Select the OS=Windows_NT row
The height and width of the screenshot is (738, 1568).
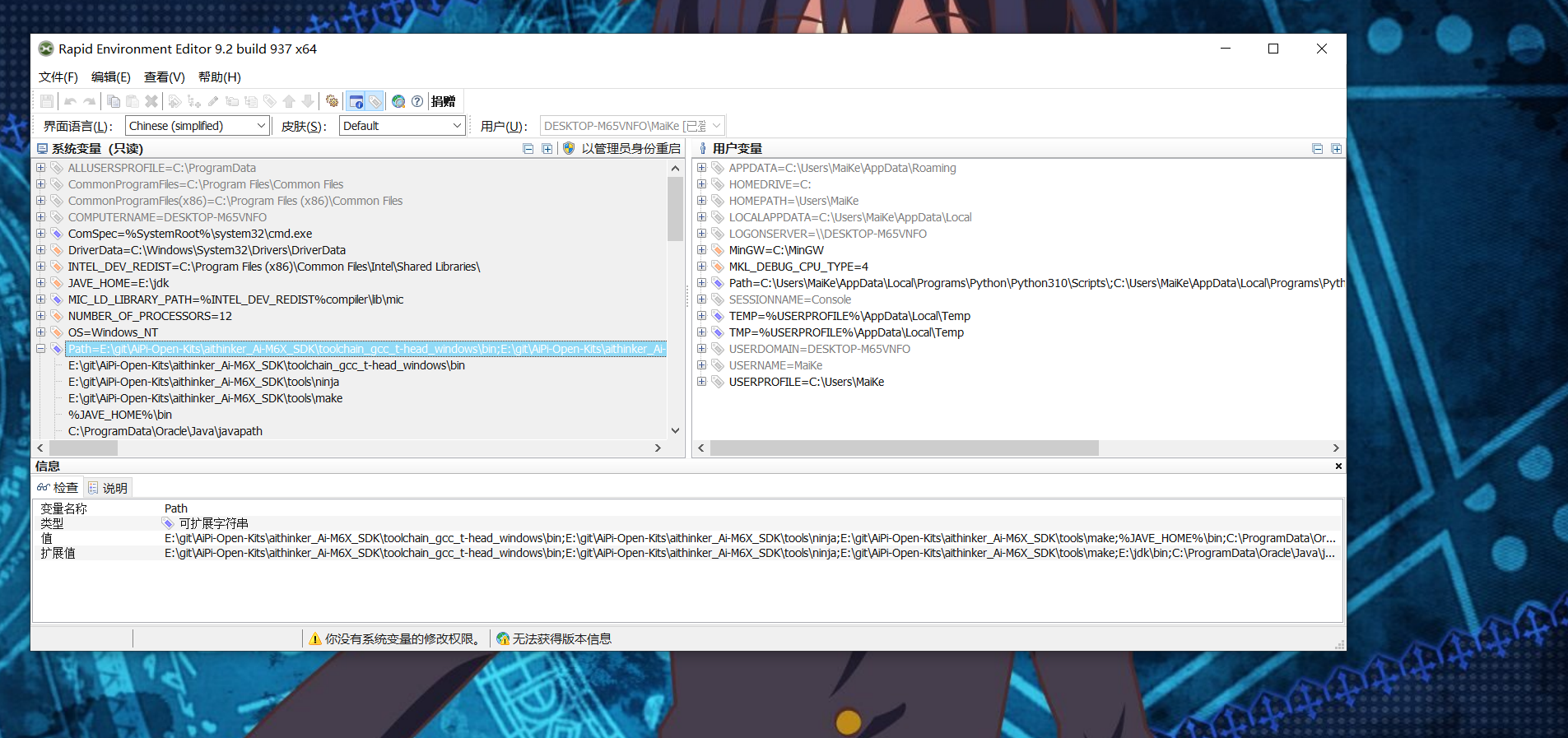click(113, 332)
